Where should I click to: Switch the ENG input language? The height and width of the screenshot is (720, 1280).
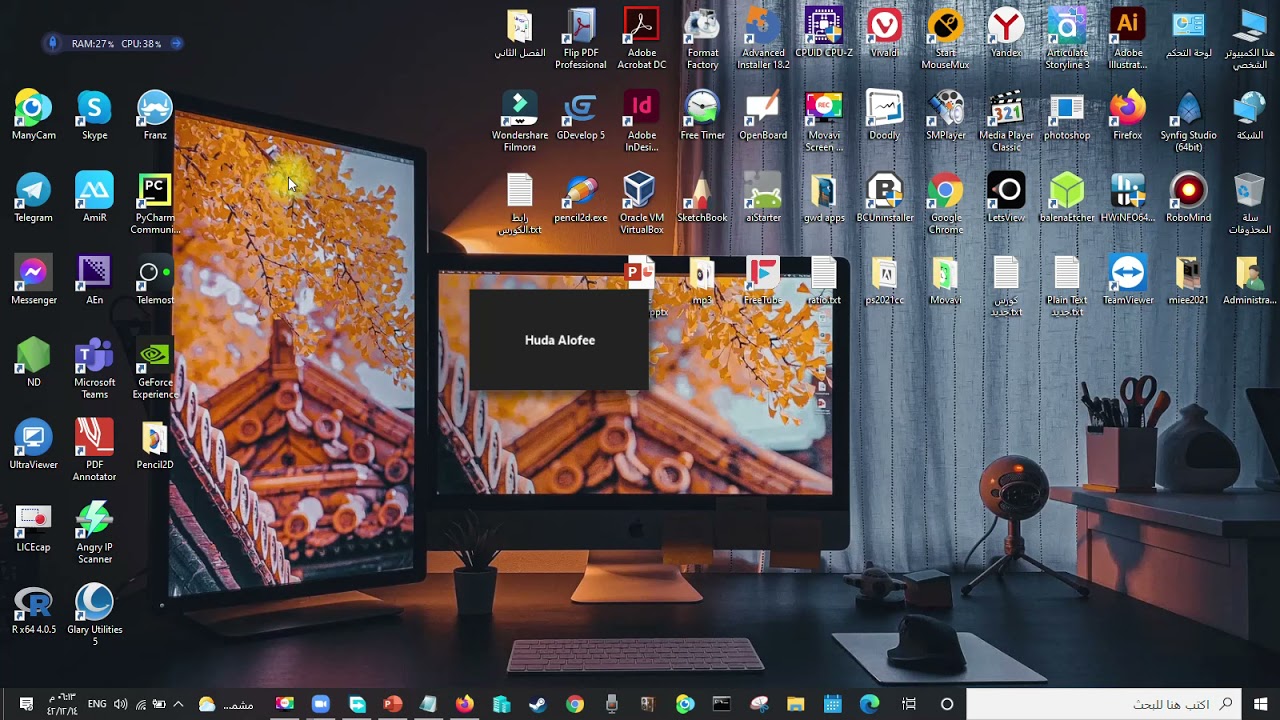(x=97, y=704)
